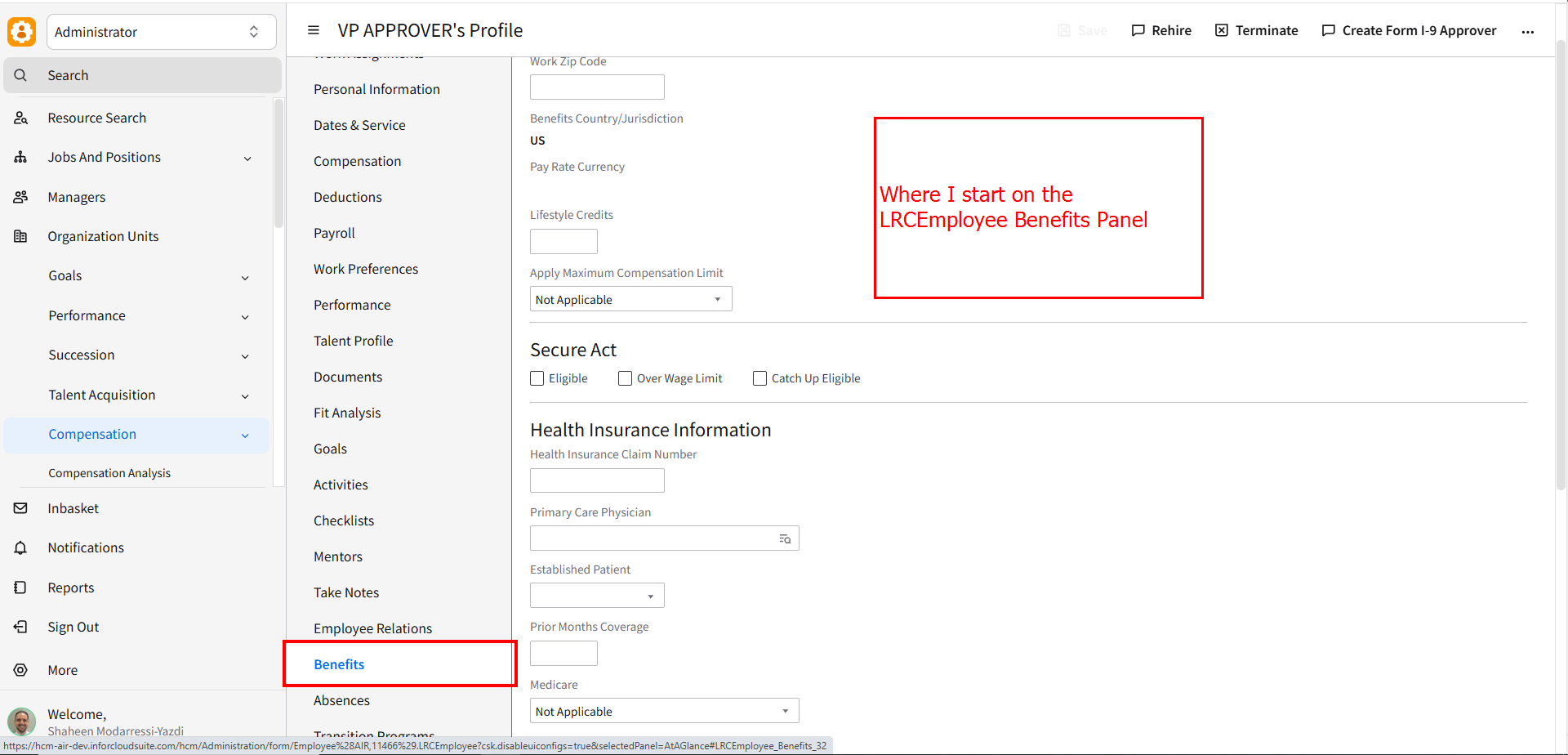1568x755 pixels.
Task: Expand the Goals sidebar section
Action: click(x=245, y=277)
